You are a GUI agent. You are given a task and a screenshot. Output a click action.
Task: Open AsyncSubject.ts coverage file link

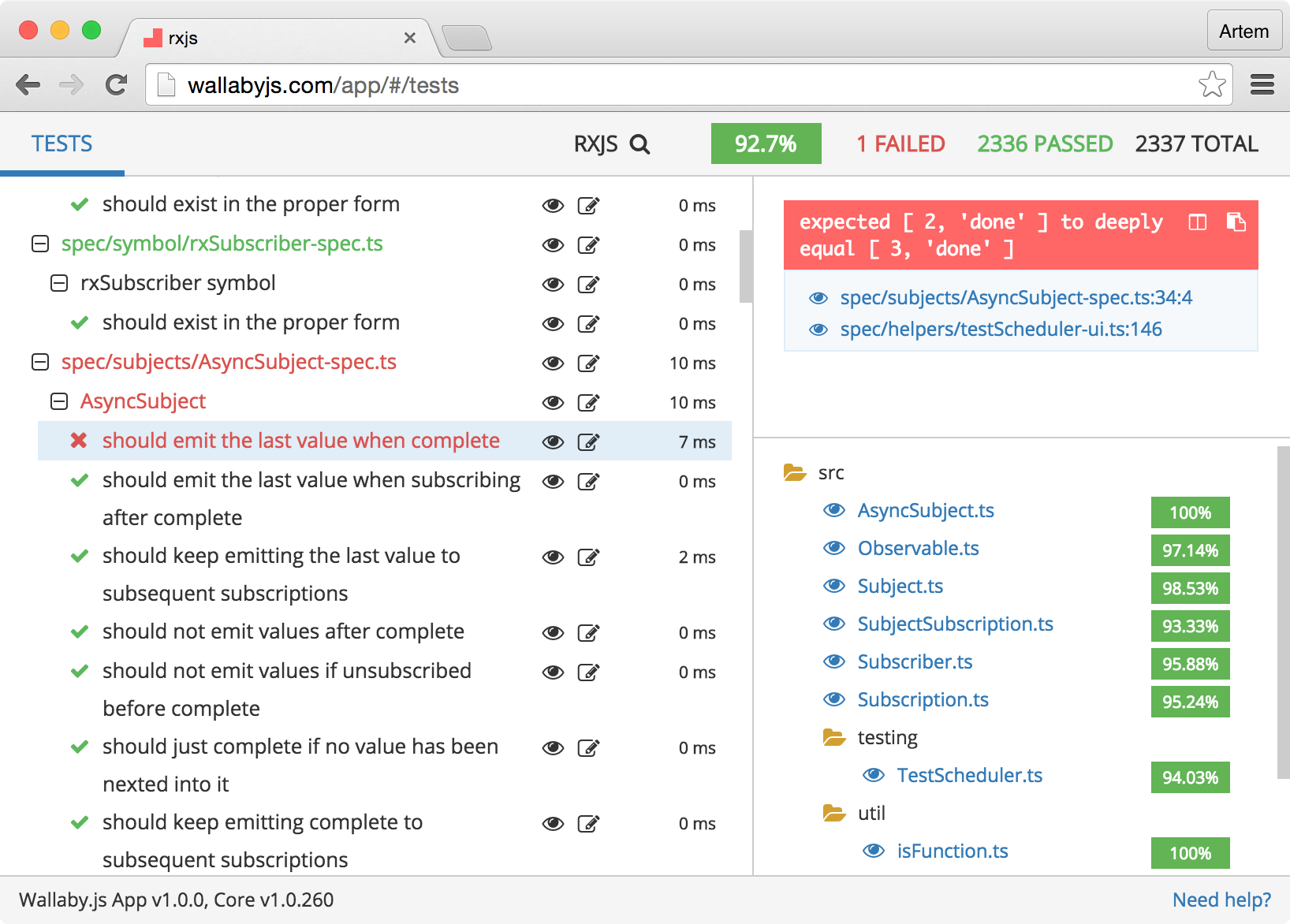coord(926,510)
